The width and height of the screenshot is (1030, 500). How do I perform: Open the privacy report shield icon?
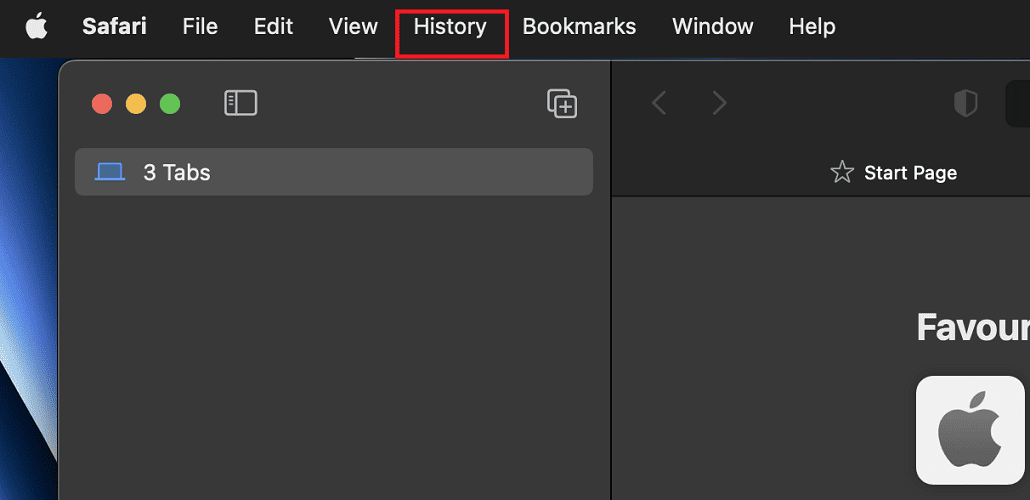[965, 103]
